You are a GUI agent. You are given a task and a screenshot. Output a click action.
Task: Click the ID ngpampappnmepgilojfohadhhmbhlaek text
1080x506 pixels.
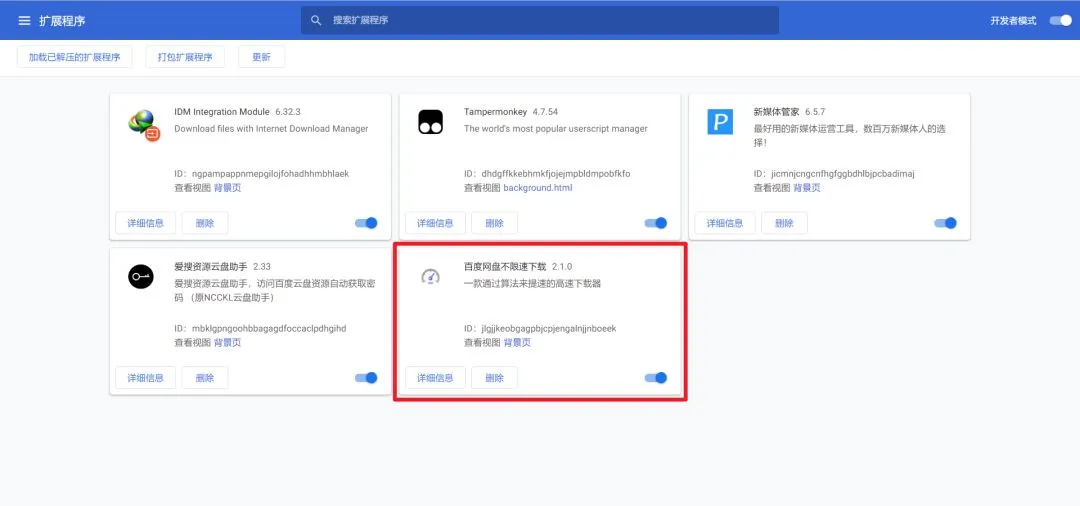pos(270,173)
